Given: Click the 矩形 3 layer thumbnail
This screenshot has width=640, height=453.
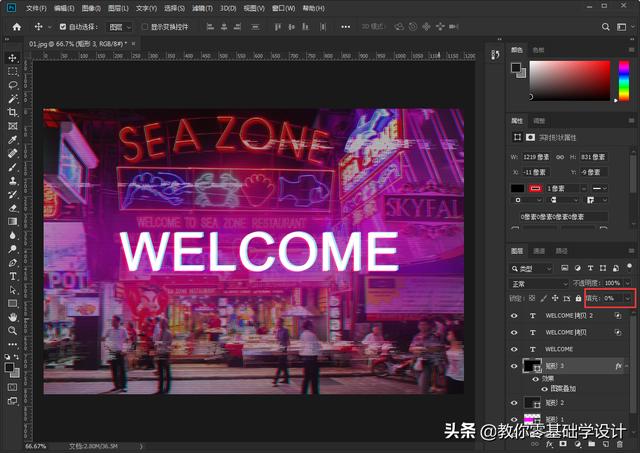Looking at the screenshot, I should pos(532,366).
